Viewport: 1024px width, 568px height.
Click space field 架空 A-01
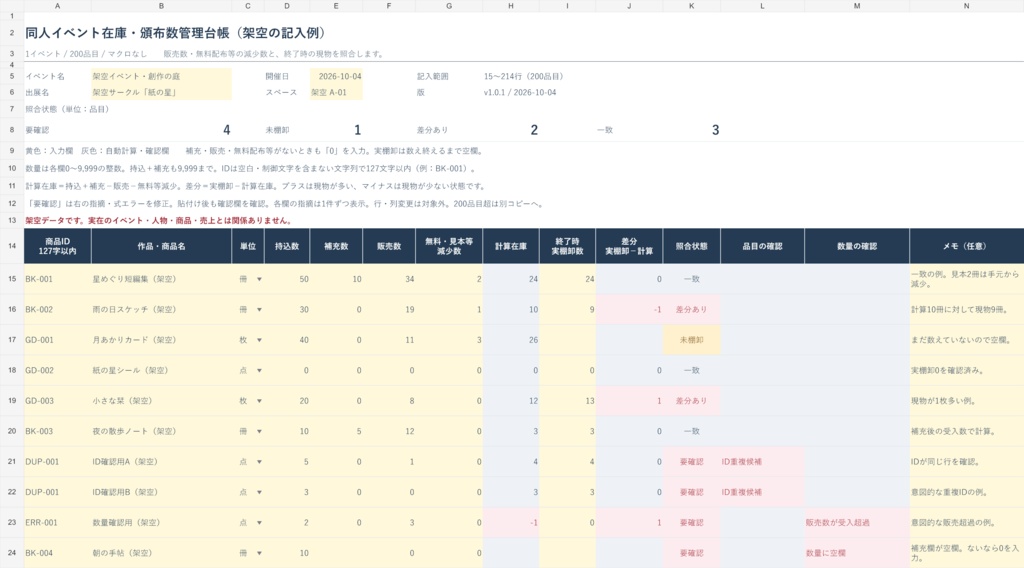336,93
